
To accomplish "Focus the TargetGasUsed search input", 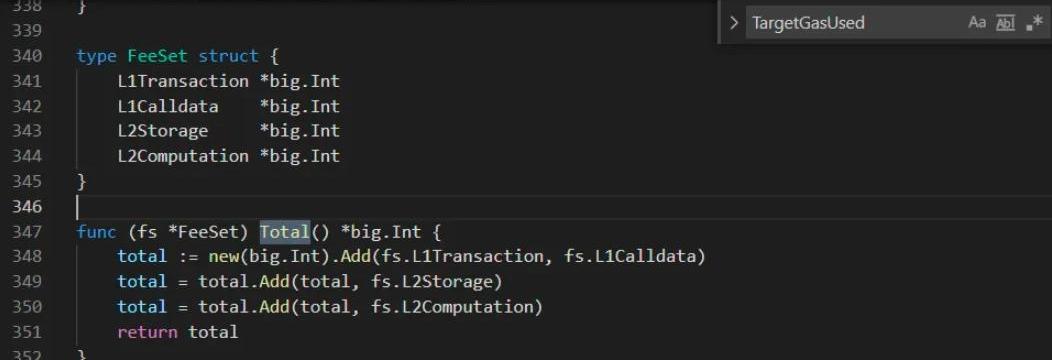I will point(852,23).
